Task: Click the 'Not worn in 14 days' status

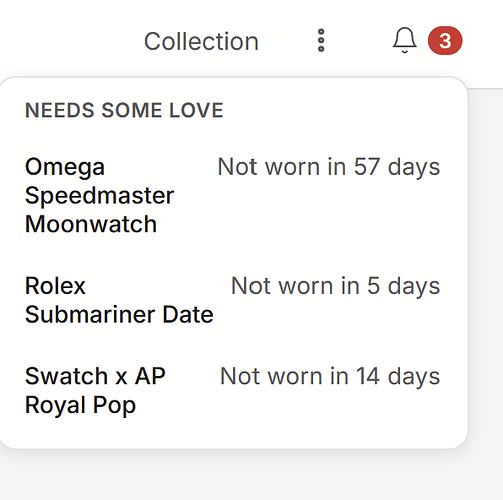Action: point(330,376)
